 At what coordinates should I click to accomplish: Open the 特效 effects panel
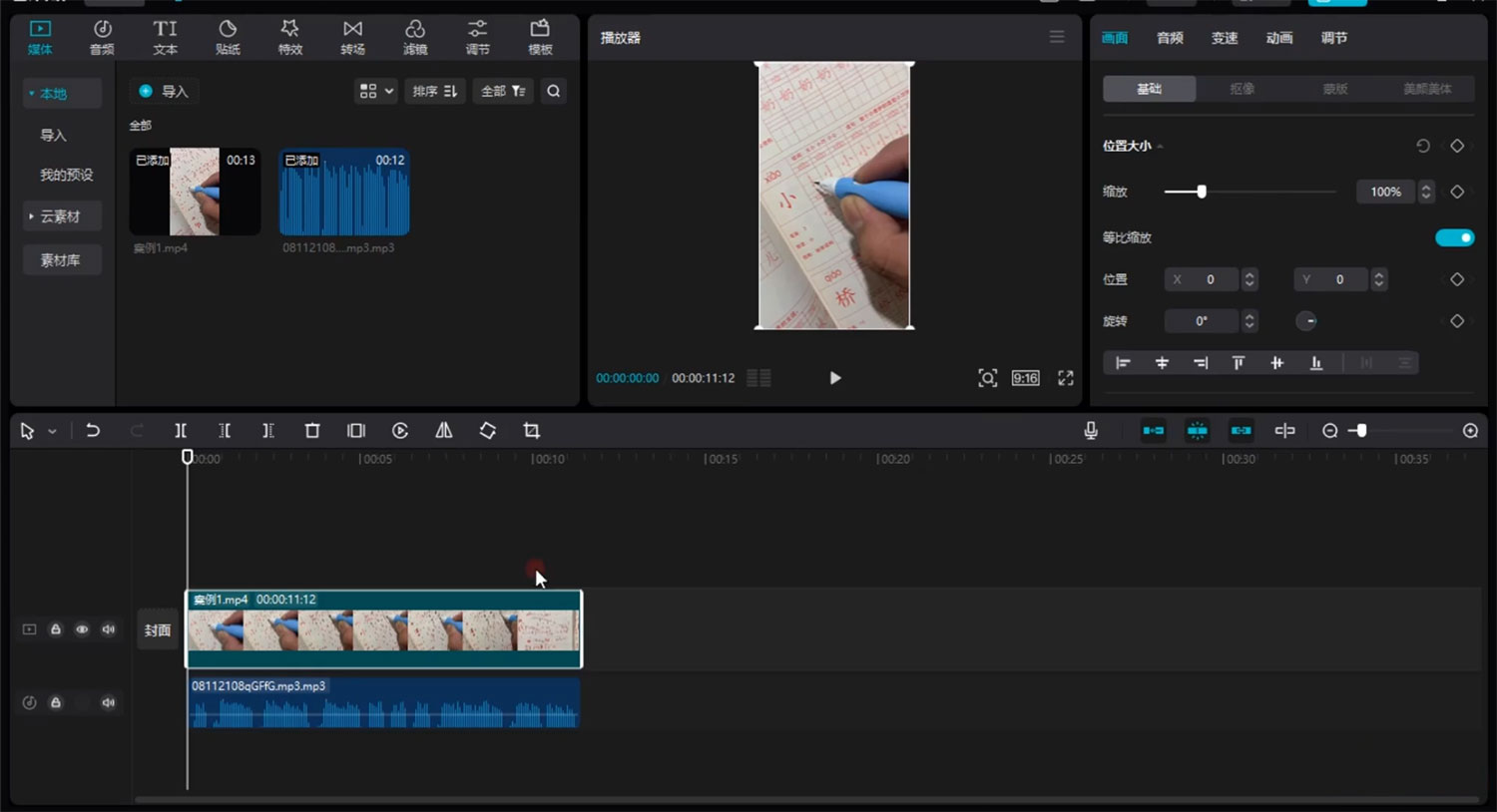pos(289,38)
